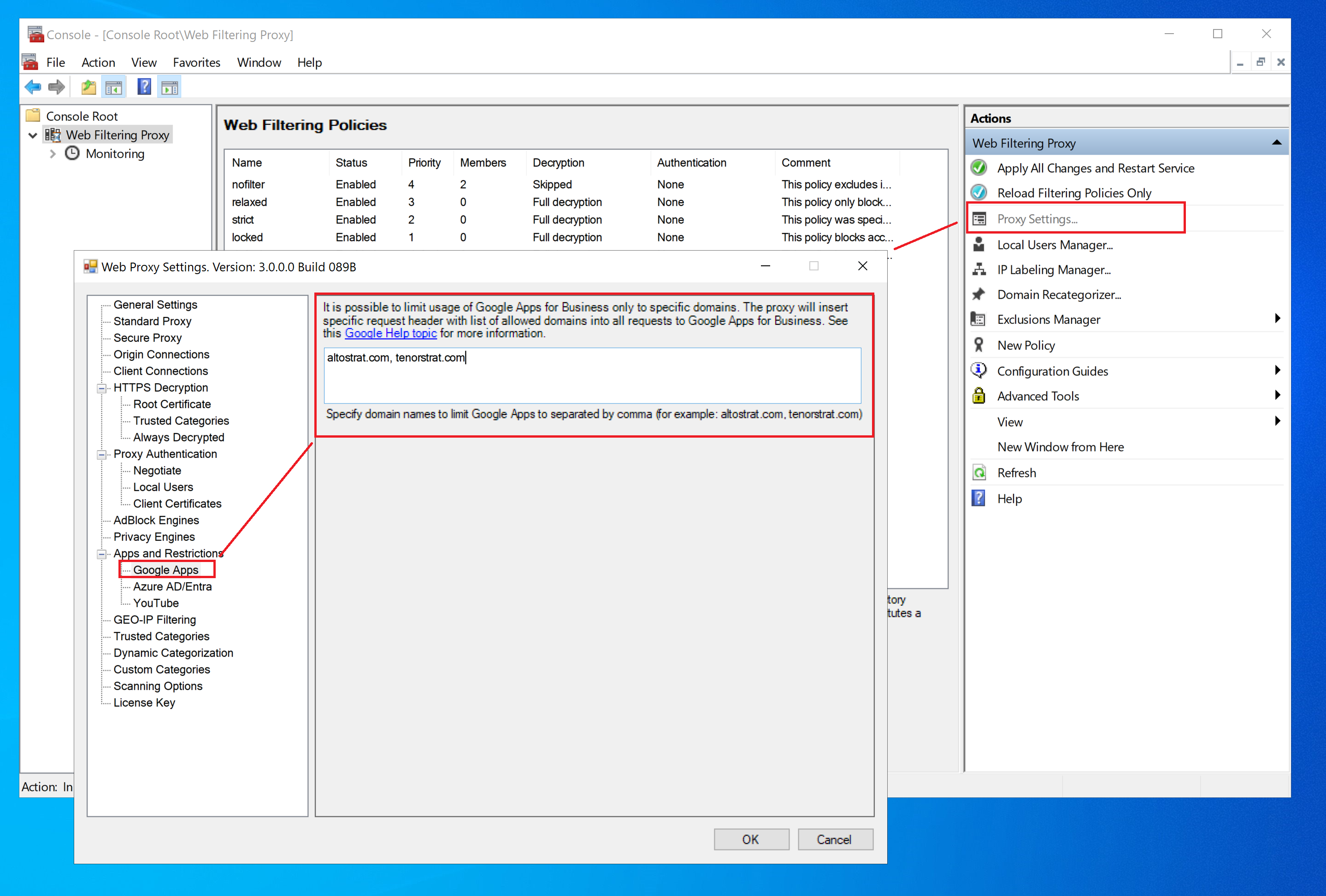1326x896 pixels.
Task: Select Standard Proxy in settings tree
Action: (153, 322)
